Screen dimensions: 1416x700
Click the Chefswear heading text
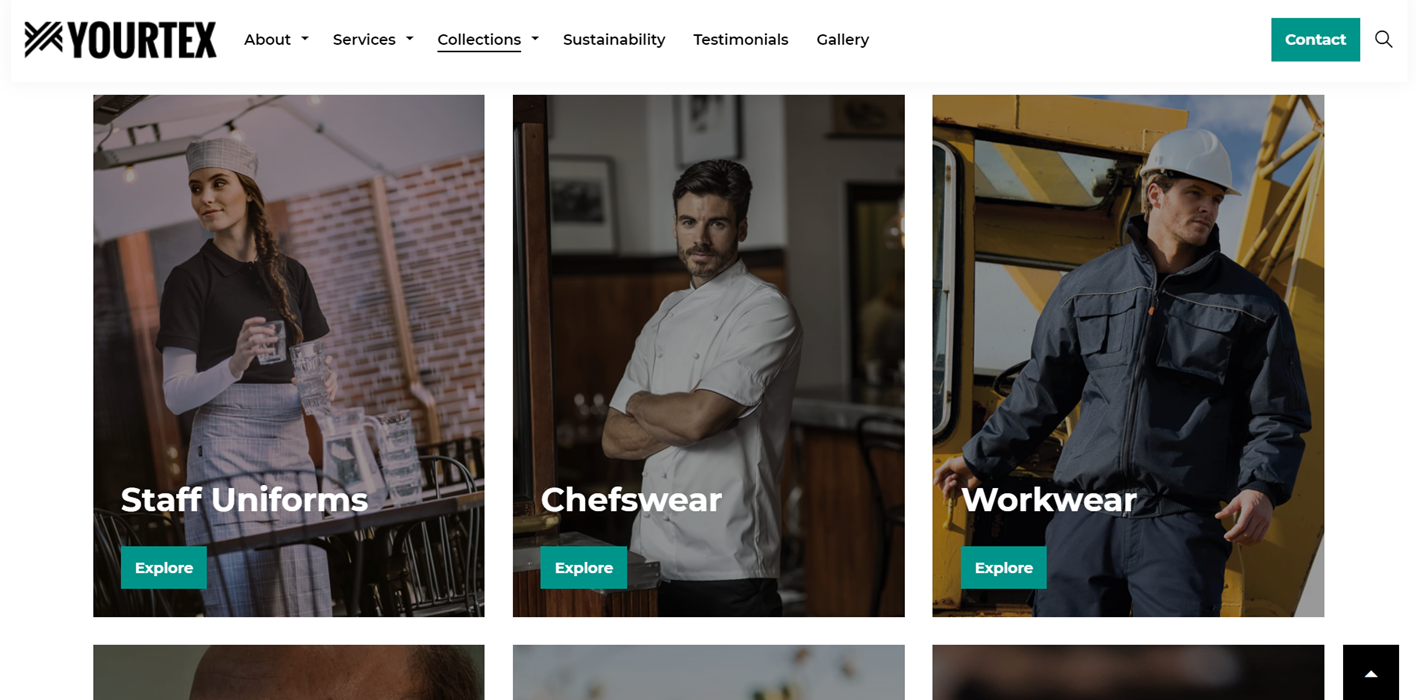[631, 499]
